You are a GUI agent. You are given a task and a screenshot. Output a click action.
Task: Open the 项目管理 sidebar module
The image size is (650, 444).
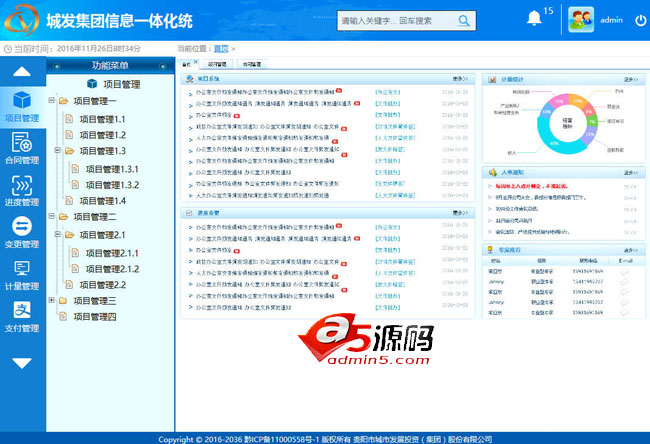22,106
